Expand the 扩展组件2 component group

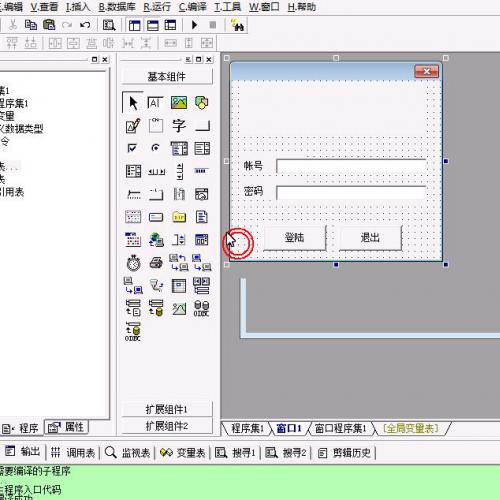coord(167,426)
